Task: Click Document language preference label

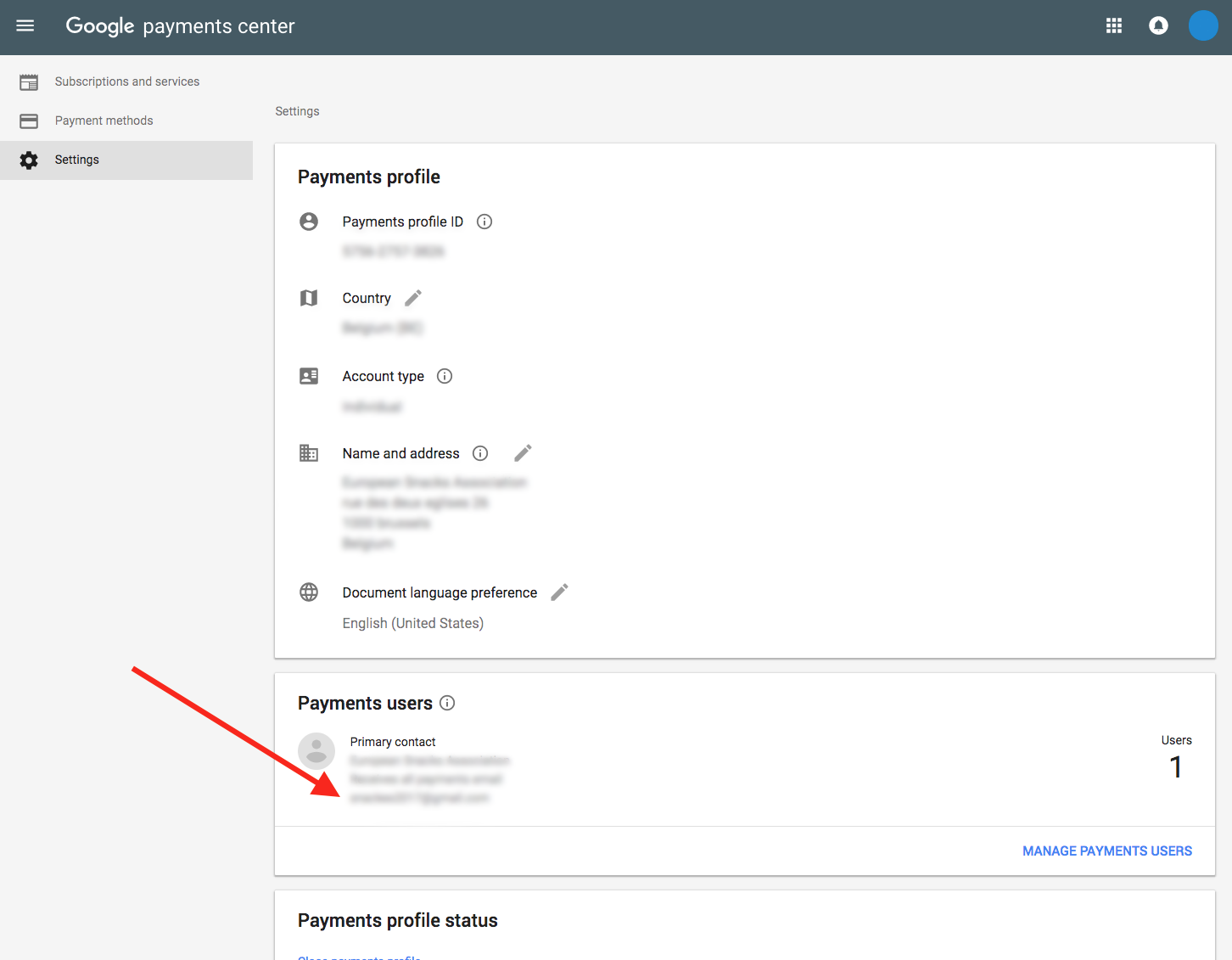Action: coord(440,592)
